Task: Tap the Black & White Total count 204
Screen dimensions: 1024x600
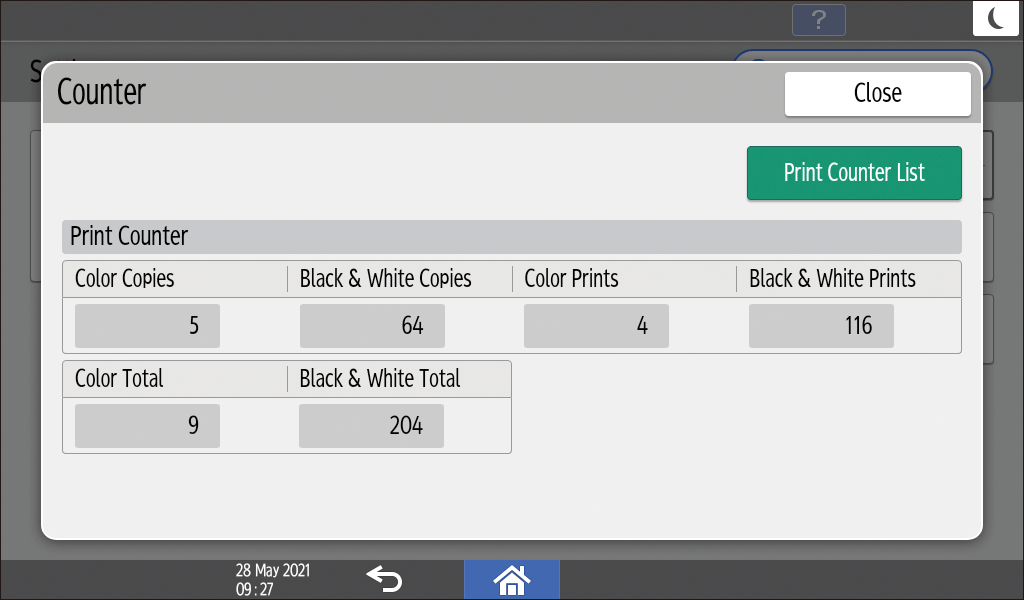Action: pyautogui.click(x=371, y=426)
